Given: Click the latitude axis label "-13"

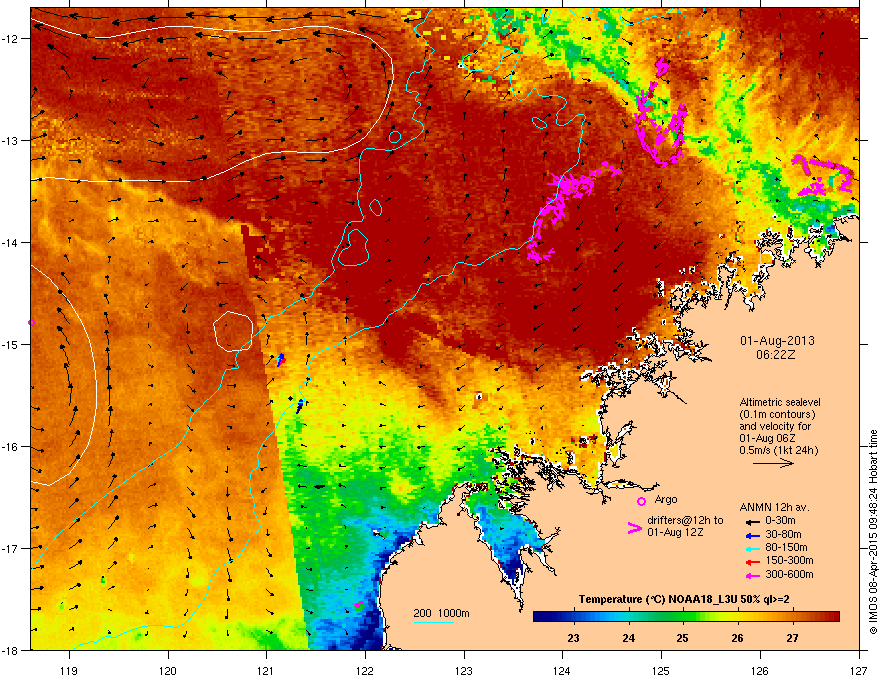Looking at the screenshot, I should coord(11,140).
